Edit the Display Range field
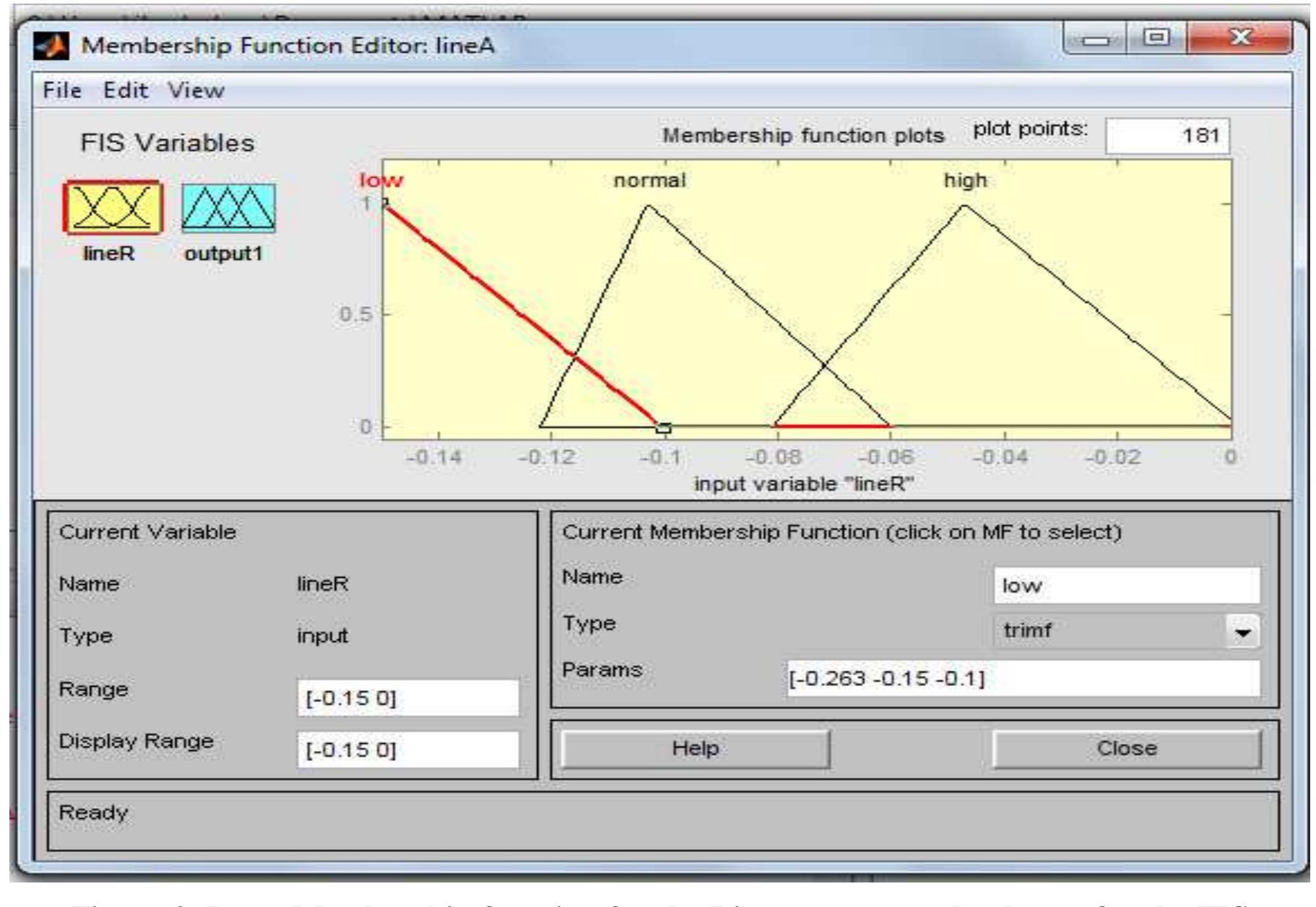This screenshot has width=1316, height=907. tap(408, 750)
